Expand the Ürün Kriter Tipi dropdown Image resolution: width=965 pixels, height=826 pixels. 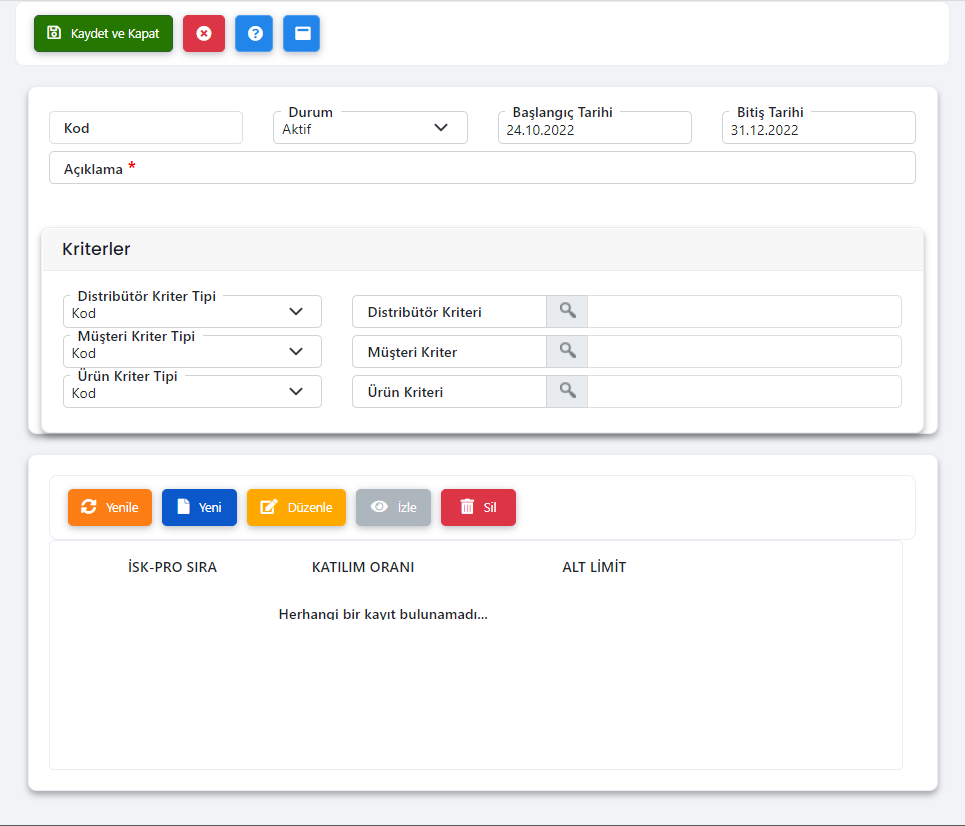point(192,392)
